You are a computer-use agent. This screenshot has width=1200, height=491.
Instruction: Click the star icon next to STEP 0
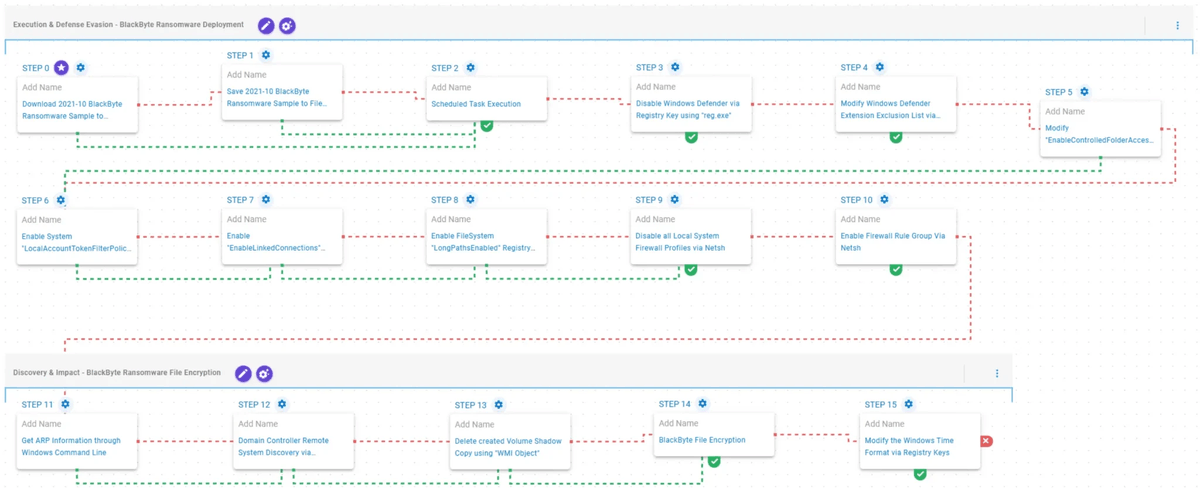click(61, 67)
